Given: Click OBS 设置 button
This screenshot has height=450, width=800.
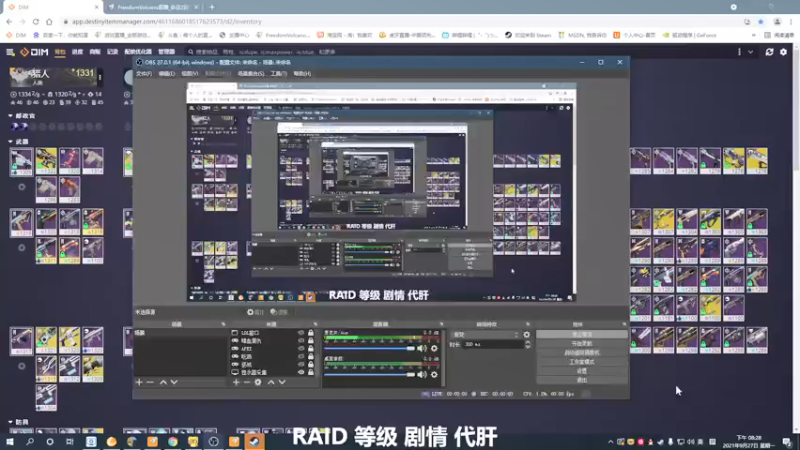Looking at the screenshot, I should click(x=582, y=371).
